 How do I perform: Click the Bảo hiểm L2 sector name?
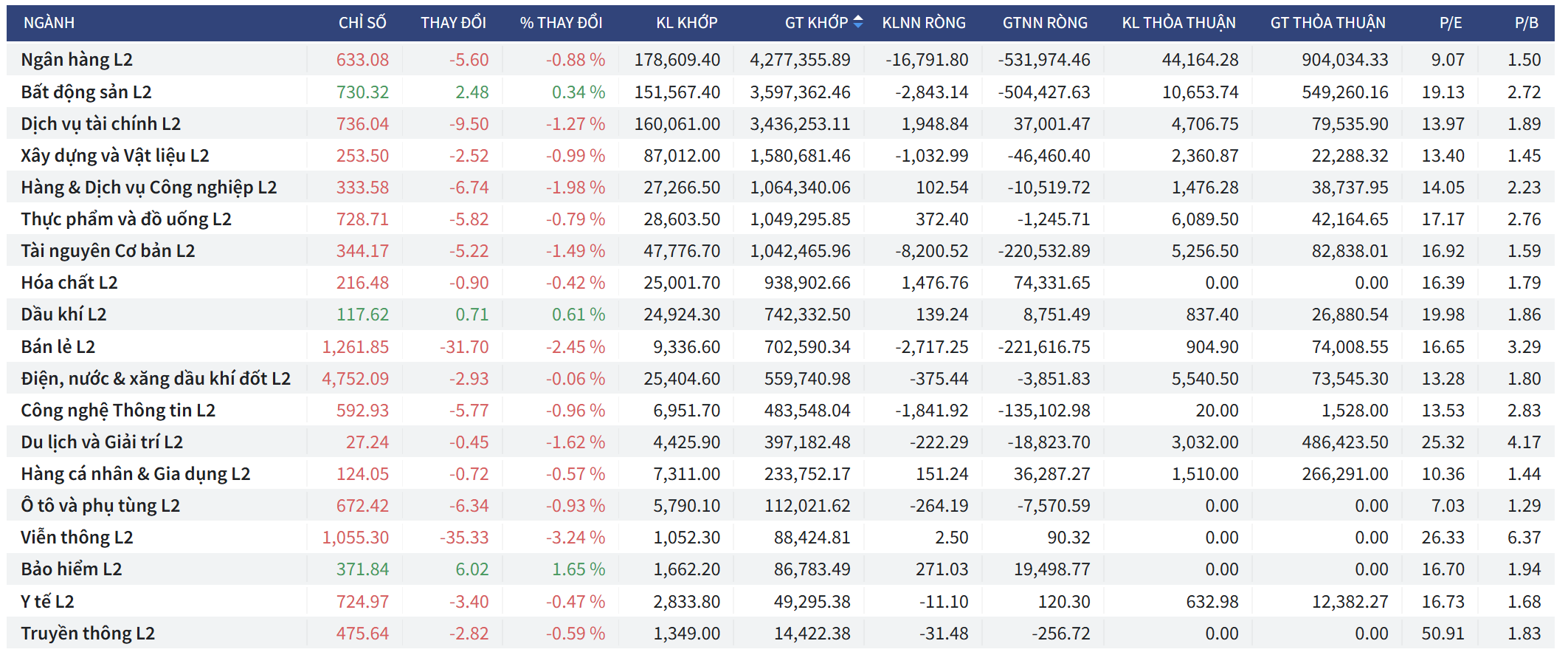point(72,569)
